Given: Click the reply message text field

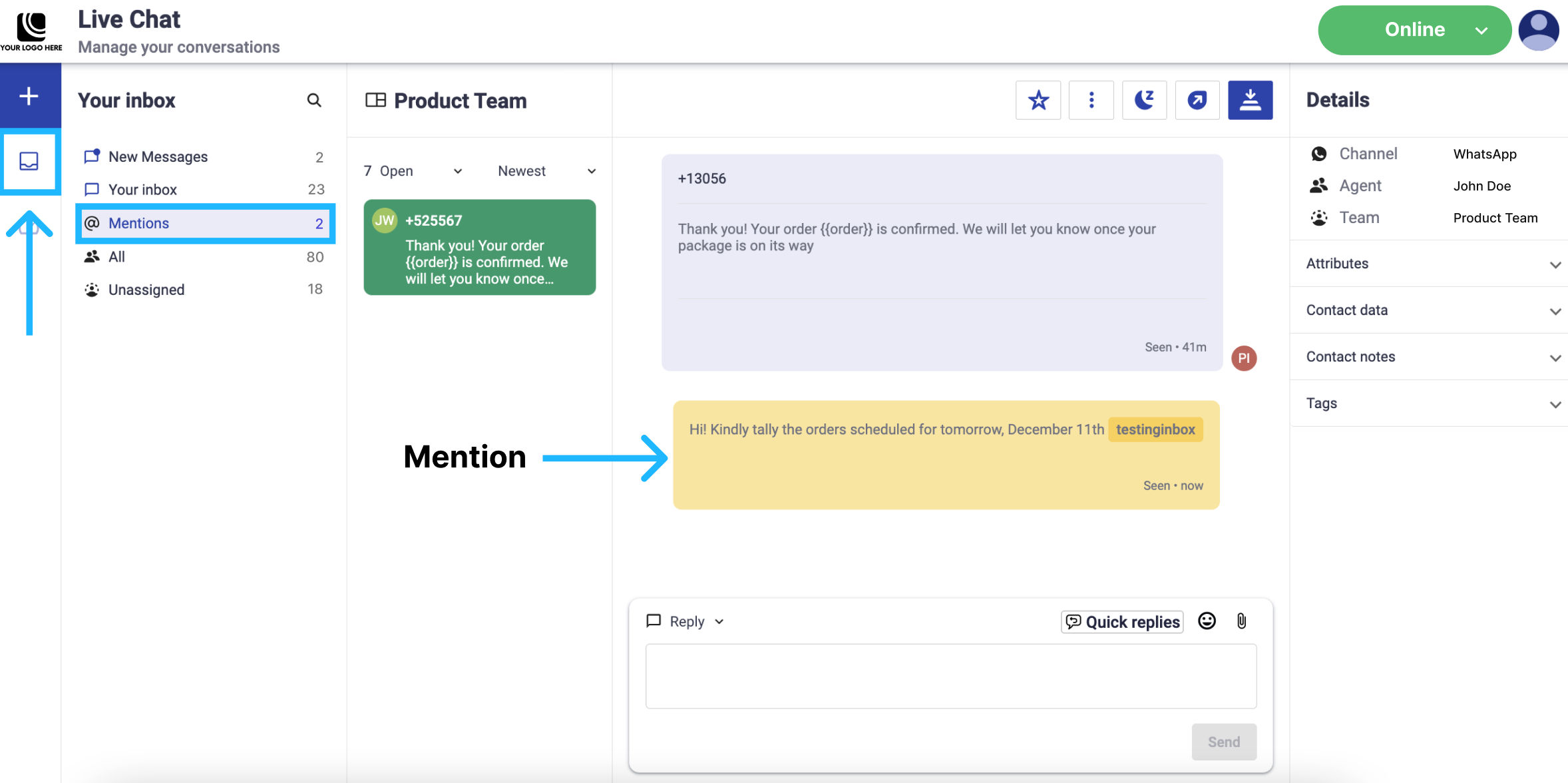Looking at the screenshot, I should point(950,676).
